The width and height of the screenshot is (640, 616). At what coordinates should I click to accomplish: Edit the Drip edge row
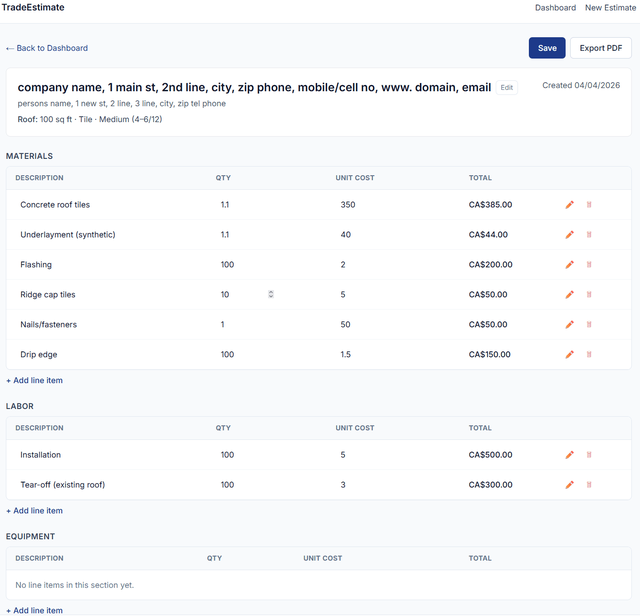tap(569, 354)
